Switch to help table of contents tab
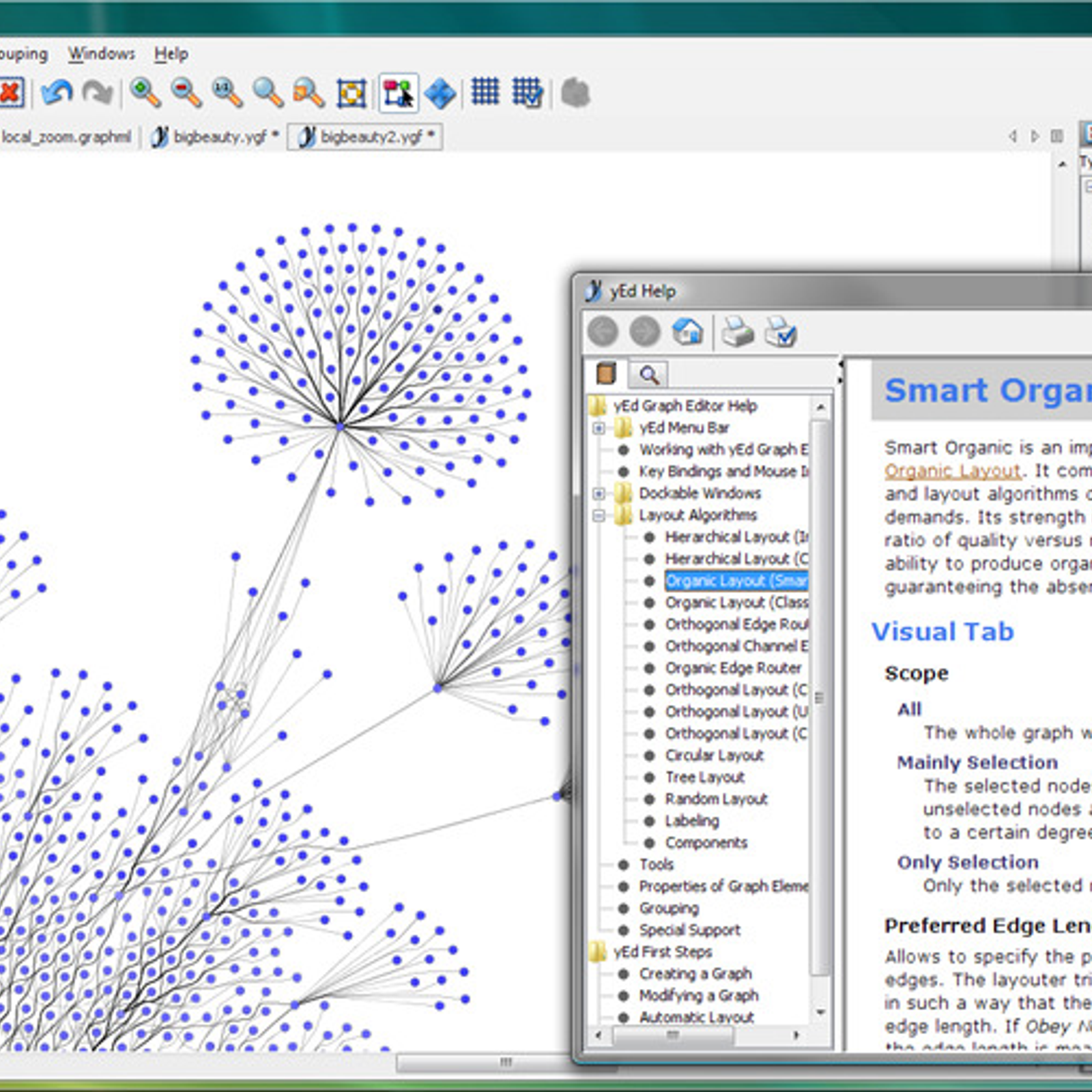The width and height of the screenshot is (1092, 1092). tap(606, 373)
